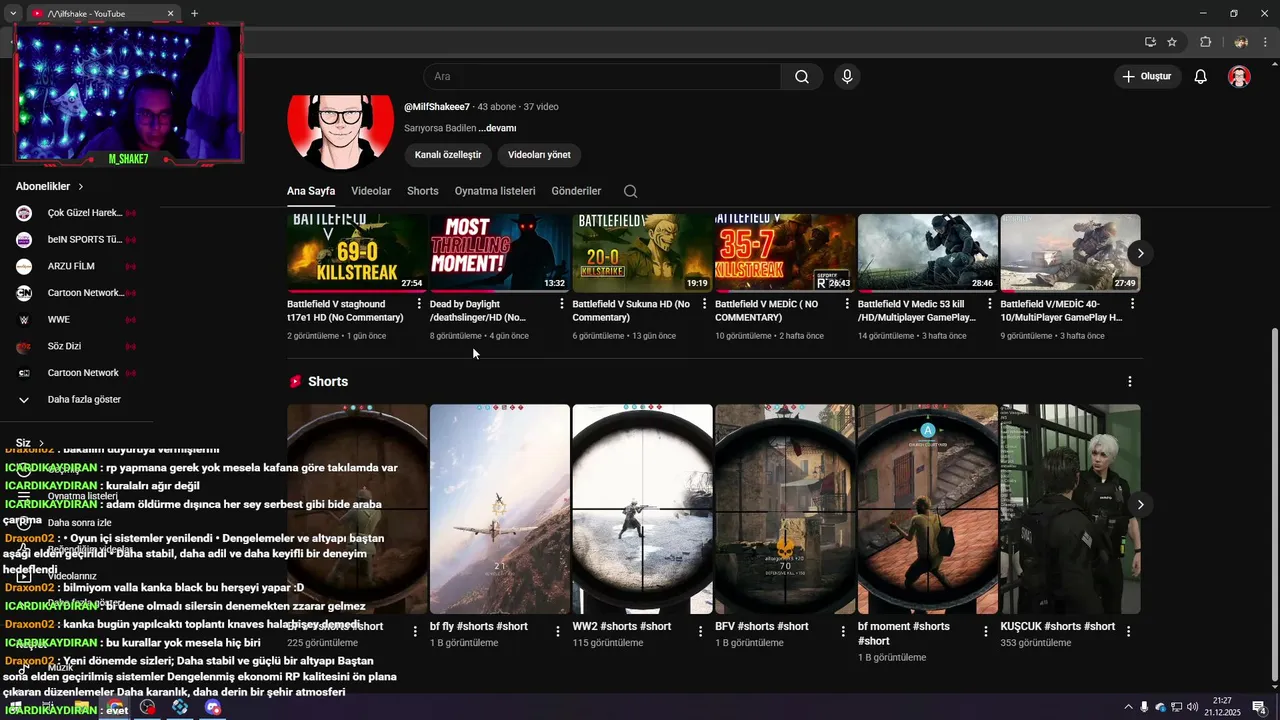Image resolution: width=1280 pixels, height=720 pixels.
Task: Open Battlefield V Medic 53 kill title
Action: (917, 310)
